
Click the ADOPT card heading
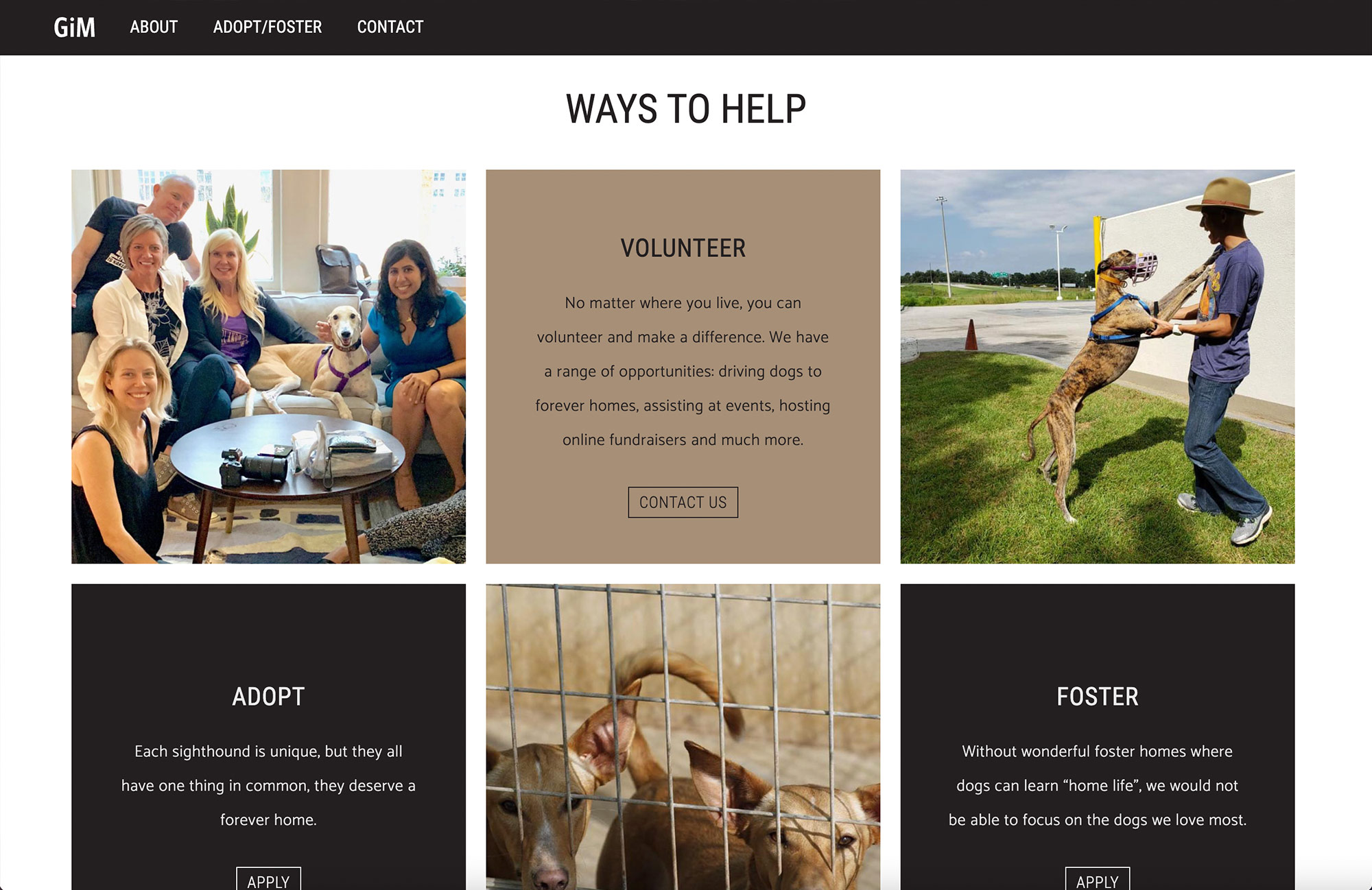(268, 697)
